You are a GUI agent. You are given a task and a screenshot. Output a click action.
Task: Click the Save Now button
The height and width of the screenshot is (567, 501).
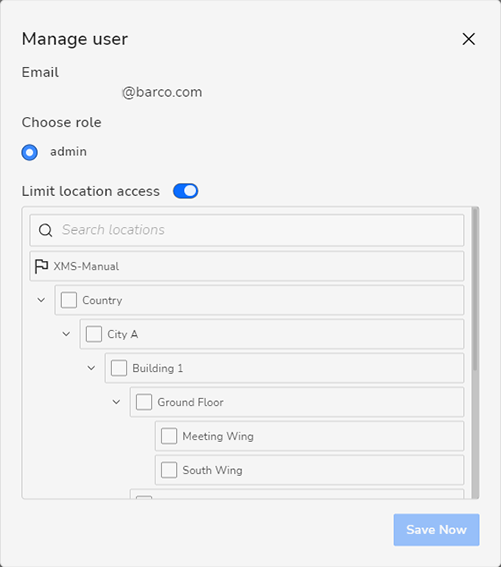coord(436,530)
